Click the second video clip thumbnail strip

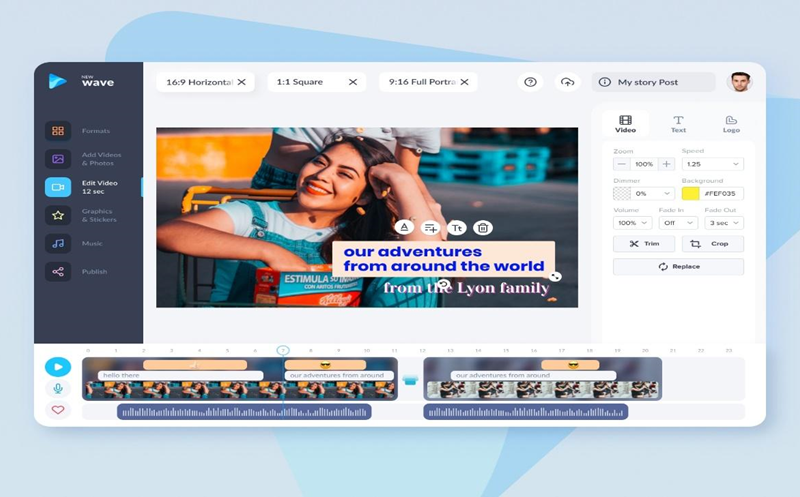(x=542, y=390)
